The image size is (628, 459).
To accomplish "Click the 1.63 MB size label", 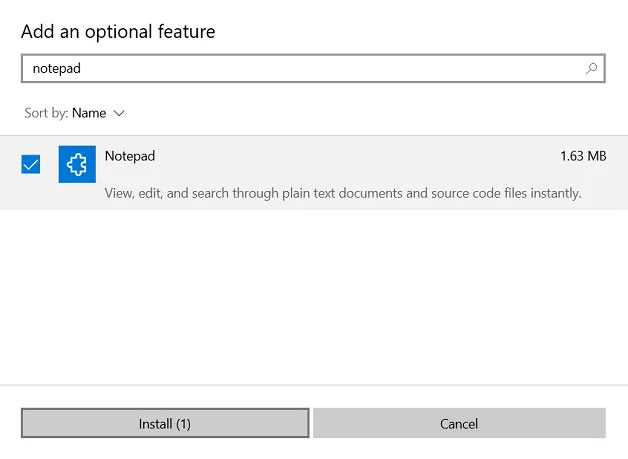I will (x=583, y=156).
